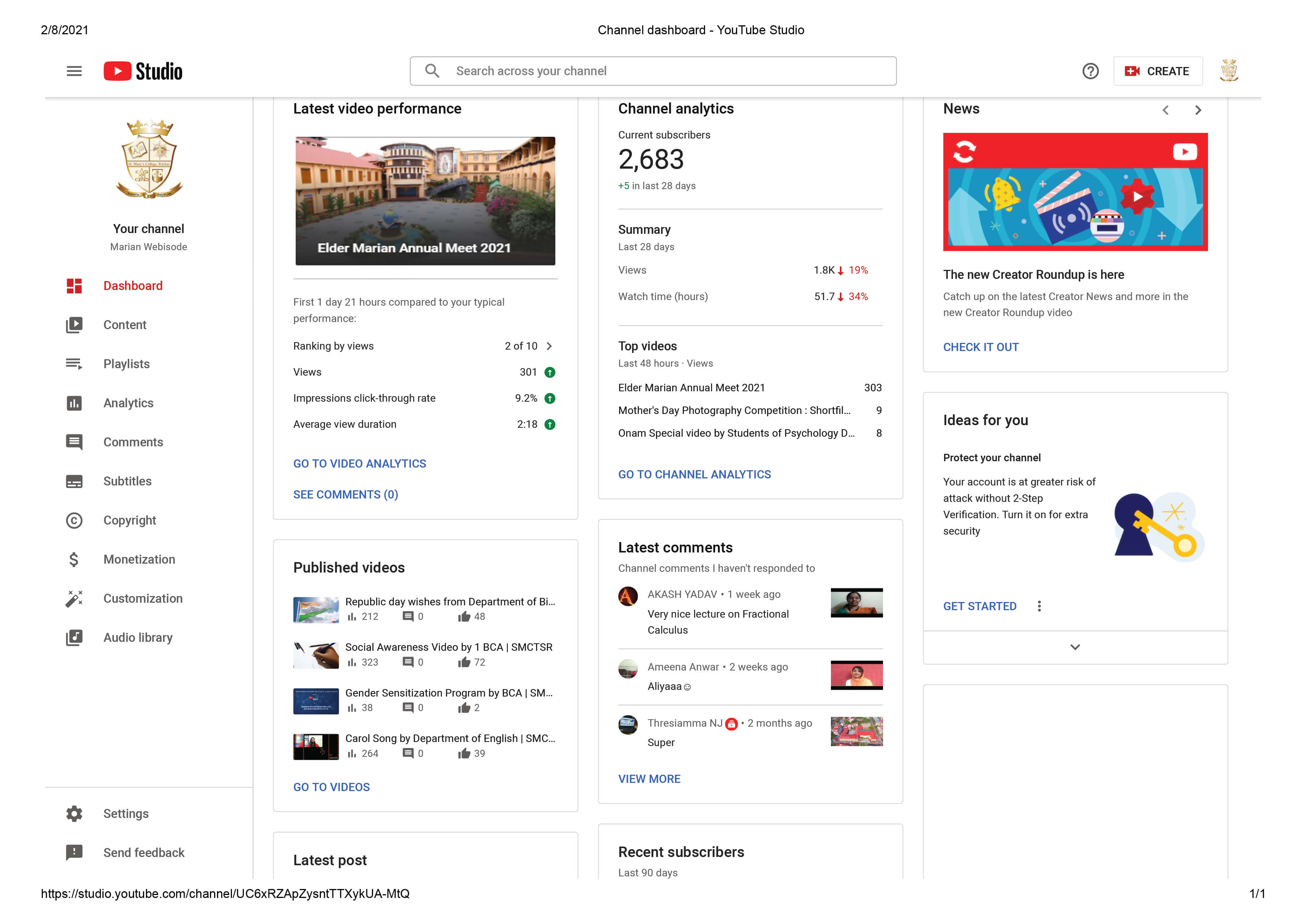Click the search magnifier icon
The width and height of the screenshot is (1307, 924).
coord(432,71)
